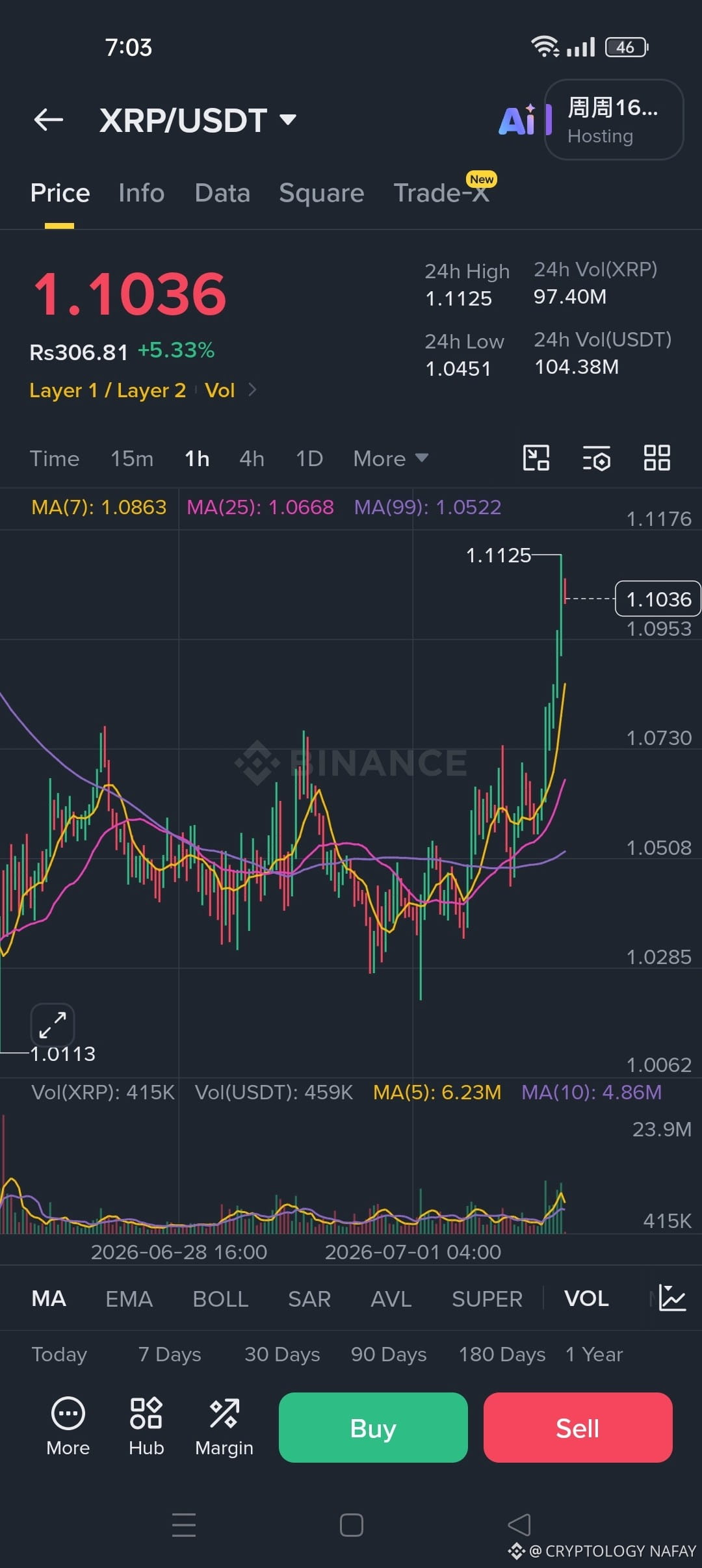Tap the Android back triangle
The height and width of the screenshot is (1568, 702).
(519, 1524)
